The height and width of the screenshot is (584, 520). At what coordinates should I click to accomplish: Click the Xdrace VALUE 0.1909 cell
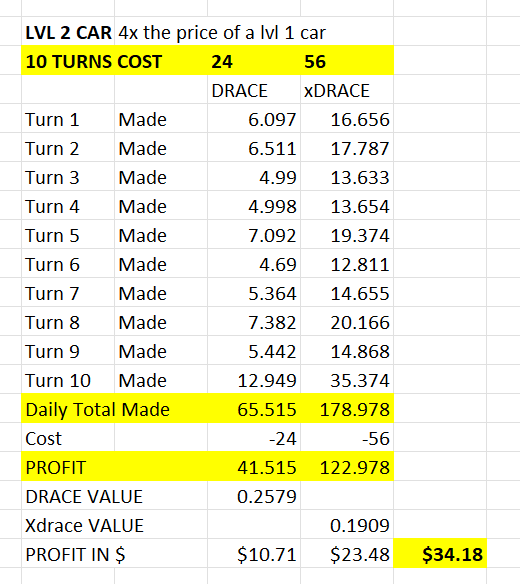pos(347,526)
